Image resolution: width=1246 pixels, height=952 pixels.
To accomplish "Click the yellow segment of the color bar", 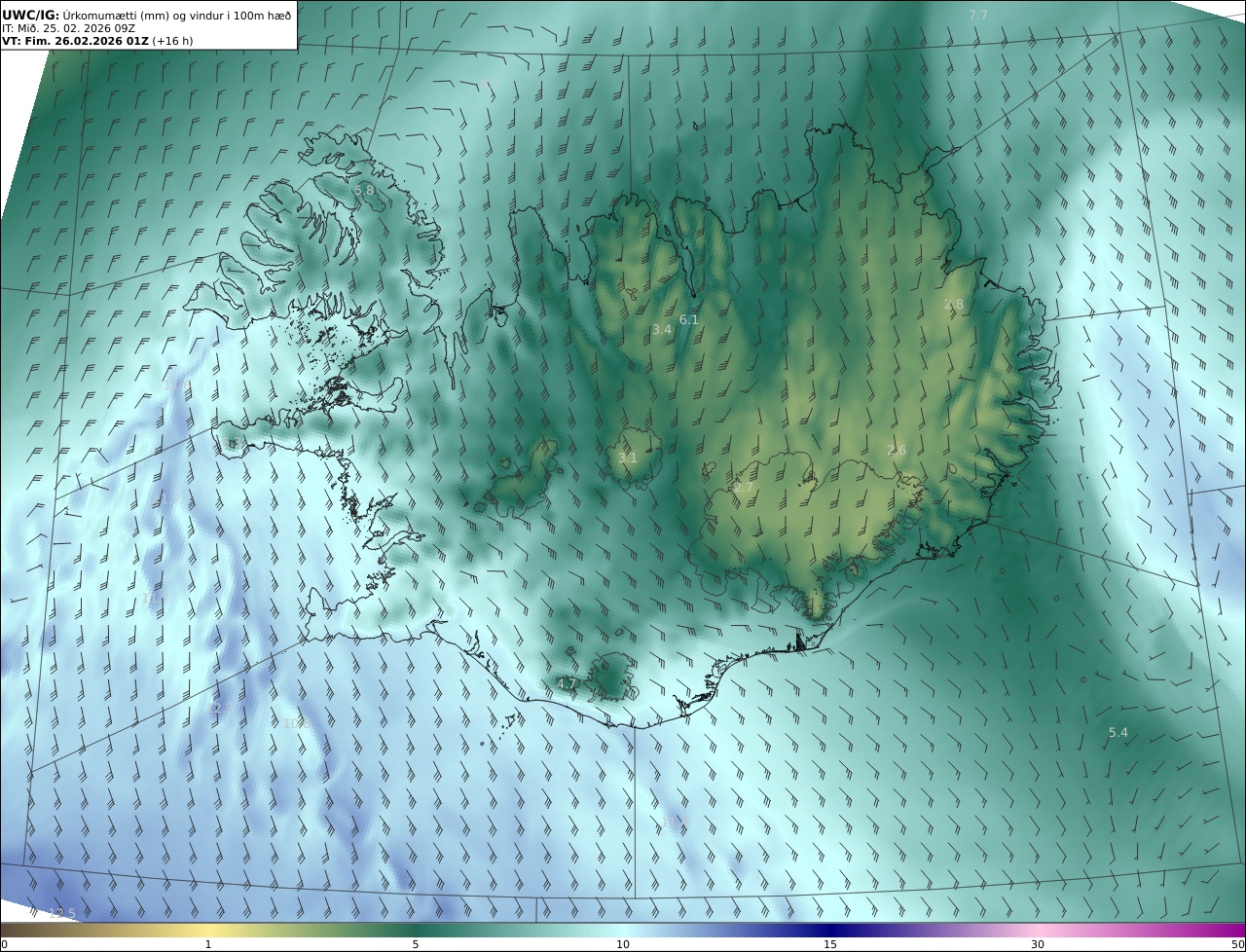I will click(209, 930).
